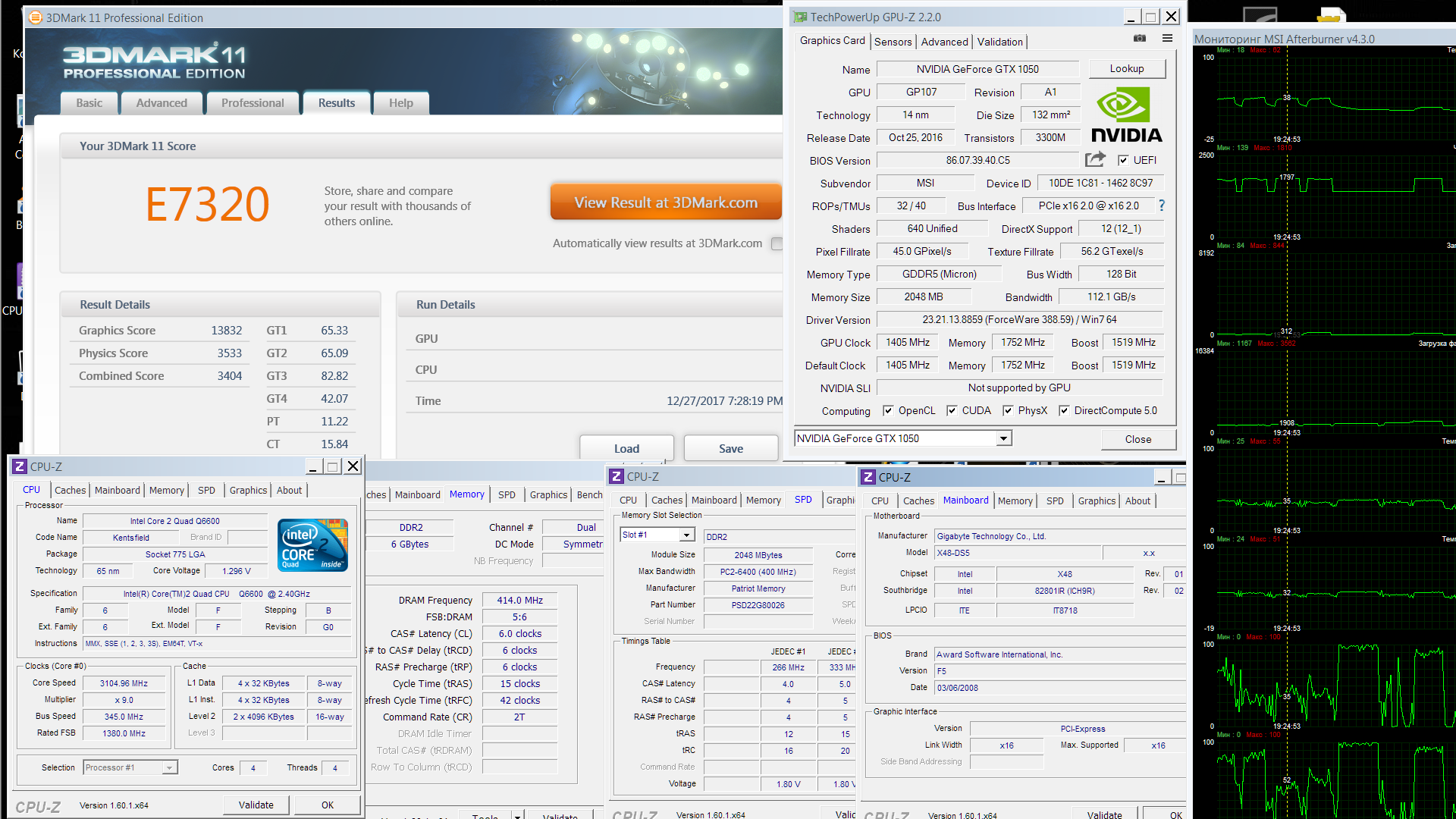Click the Save button in 3DMark
This screenshot has height=819, width=1456.
coord(731,448)
